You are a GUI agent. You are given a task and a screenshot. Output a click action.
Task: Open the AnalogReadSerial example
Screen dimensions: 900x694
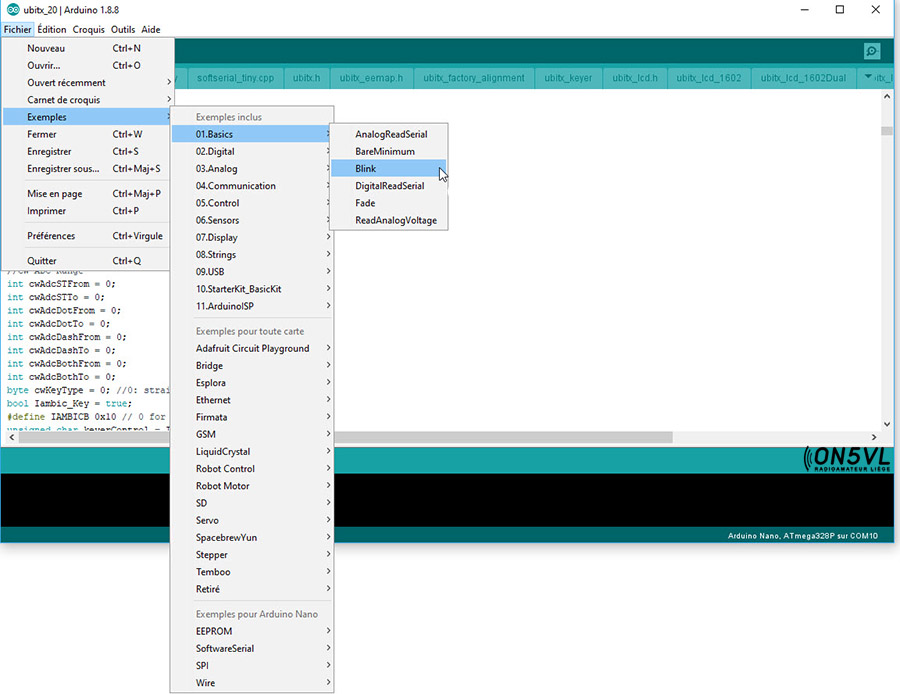[x=389, y=134]
